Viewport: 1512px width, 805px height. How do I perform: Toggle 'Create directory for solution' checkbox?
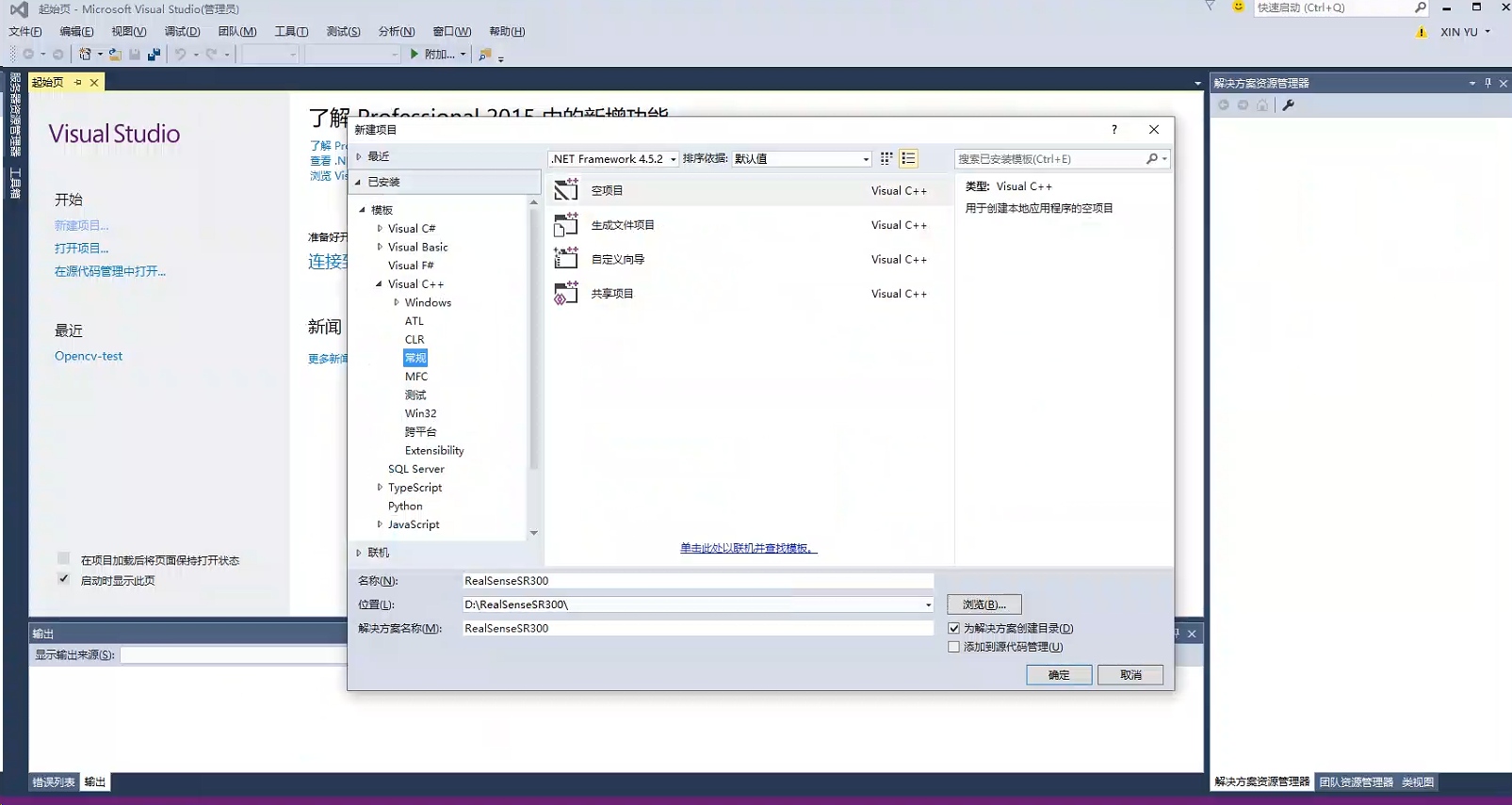pos(953,628)
